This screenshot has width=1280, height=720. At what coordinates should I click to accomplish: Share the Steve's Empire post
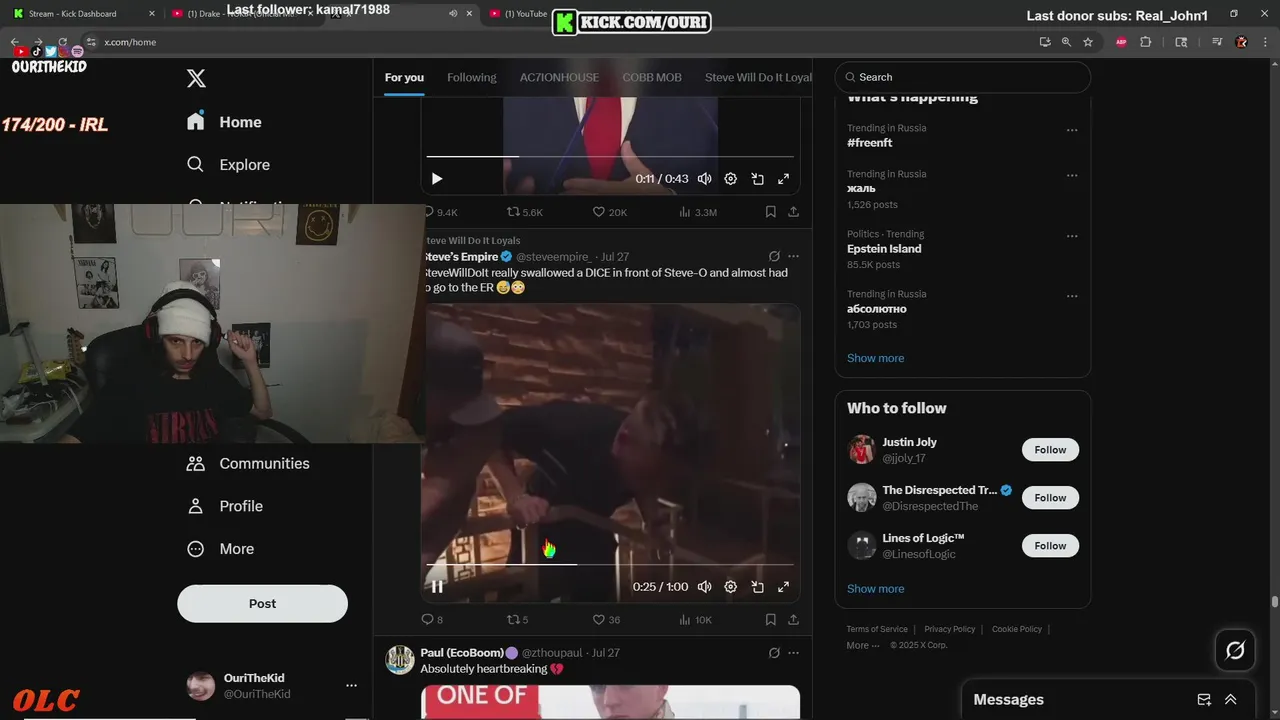793,619
